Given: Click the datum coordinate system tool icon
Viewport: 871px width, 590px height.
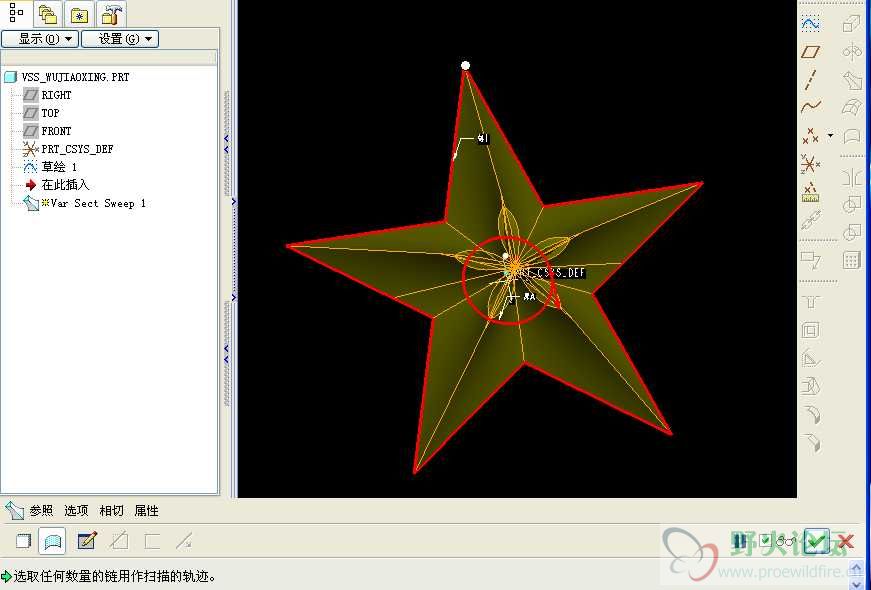Looking at the screenshot, I should point(810,164).
